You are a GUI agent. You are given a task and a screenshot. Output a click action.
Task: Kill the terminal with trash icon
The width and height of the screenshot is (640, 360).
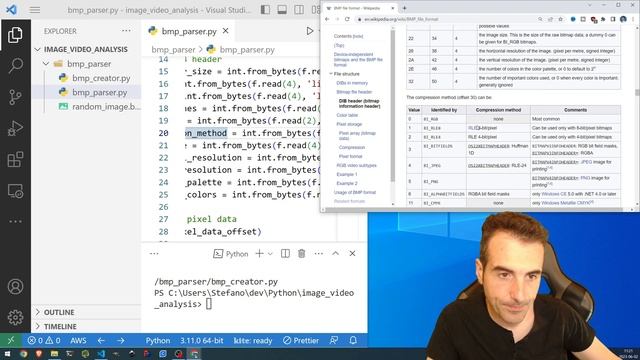coord(302,253)
